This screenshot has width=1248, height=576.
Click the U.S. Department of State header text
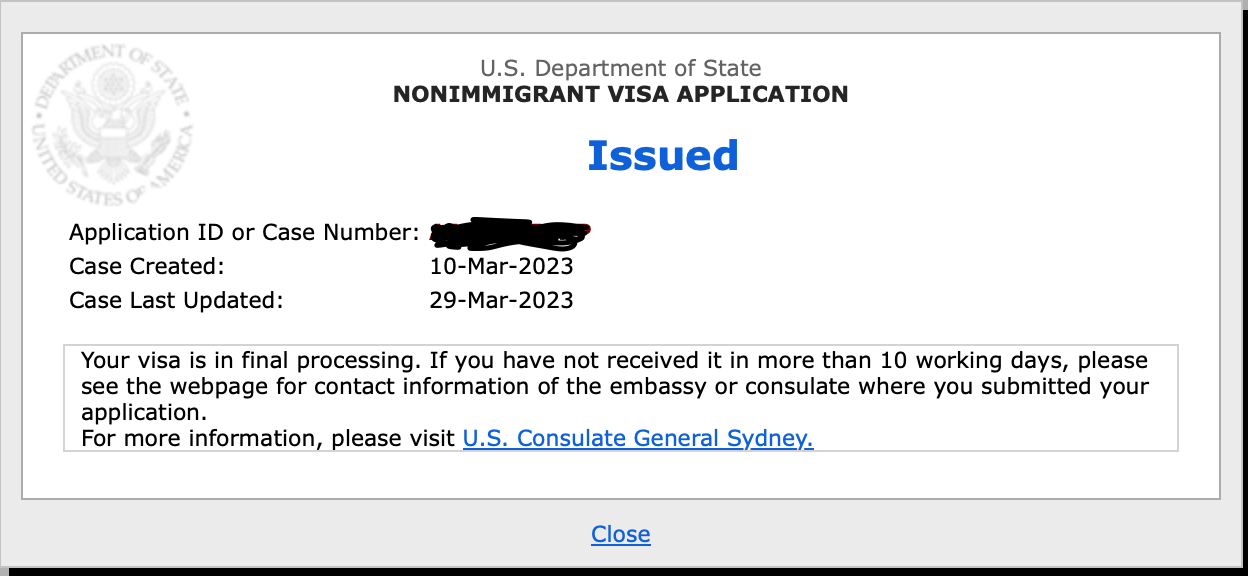[x=620, y=68]
